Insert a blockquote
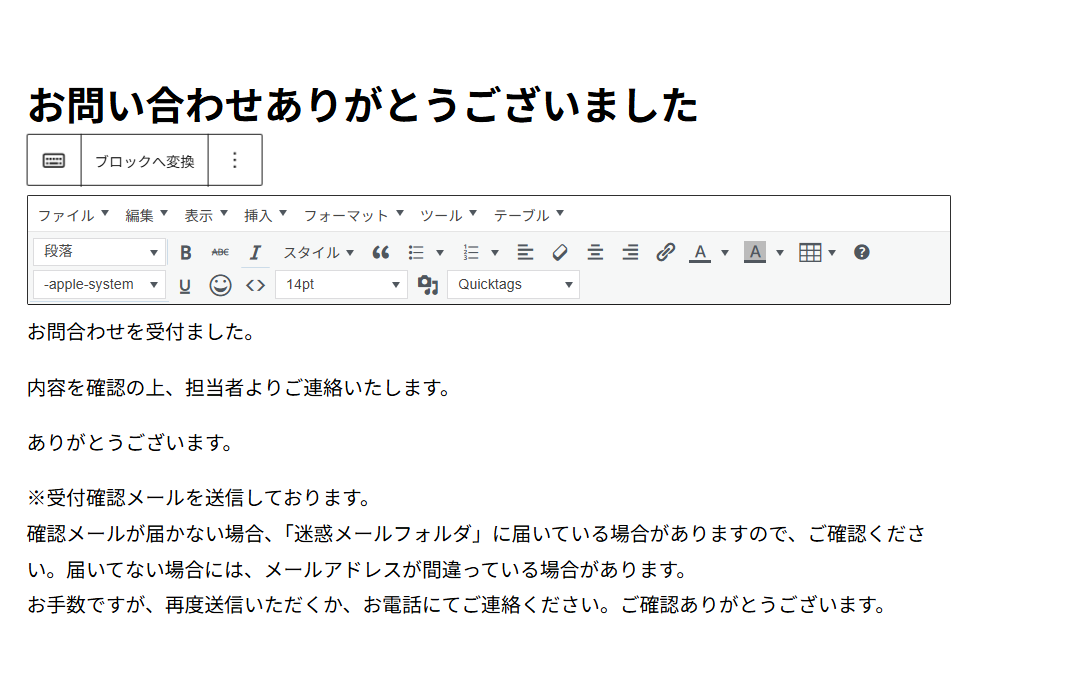The width and height of the screenshot is (1090, 697). coord(381,253)
